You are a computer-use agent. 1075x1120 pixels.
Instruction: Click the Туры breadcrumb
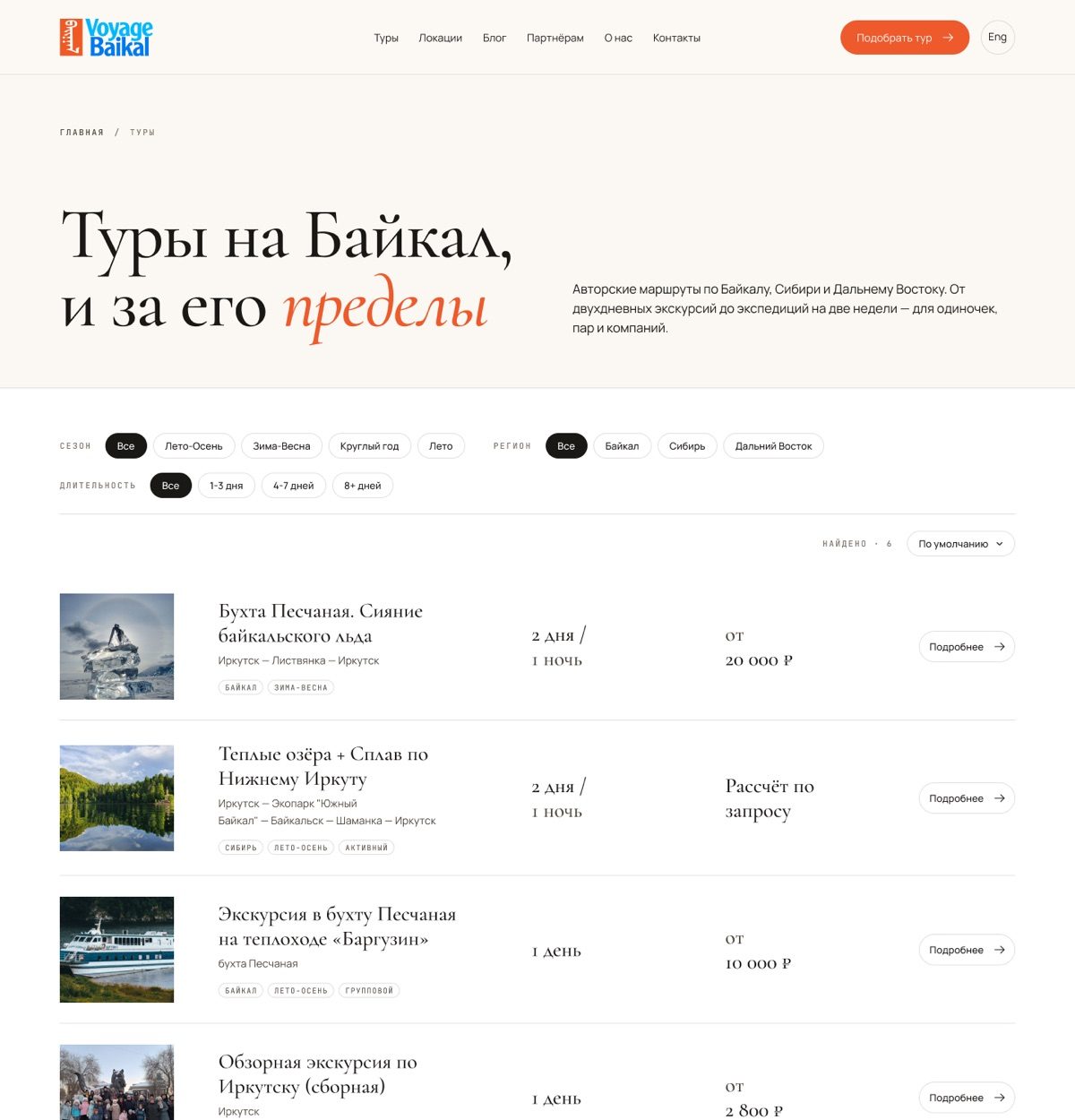[x=142, y=133]
